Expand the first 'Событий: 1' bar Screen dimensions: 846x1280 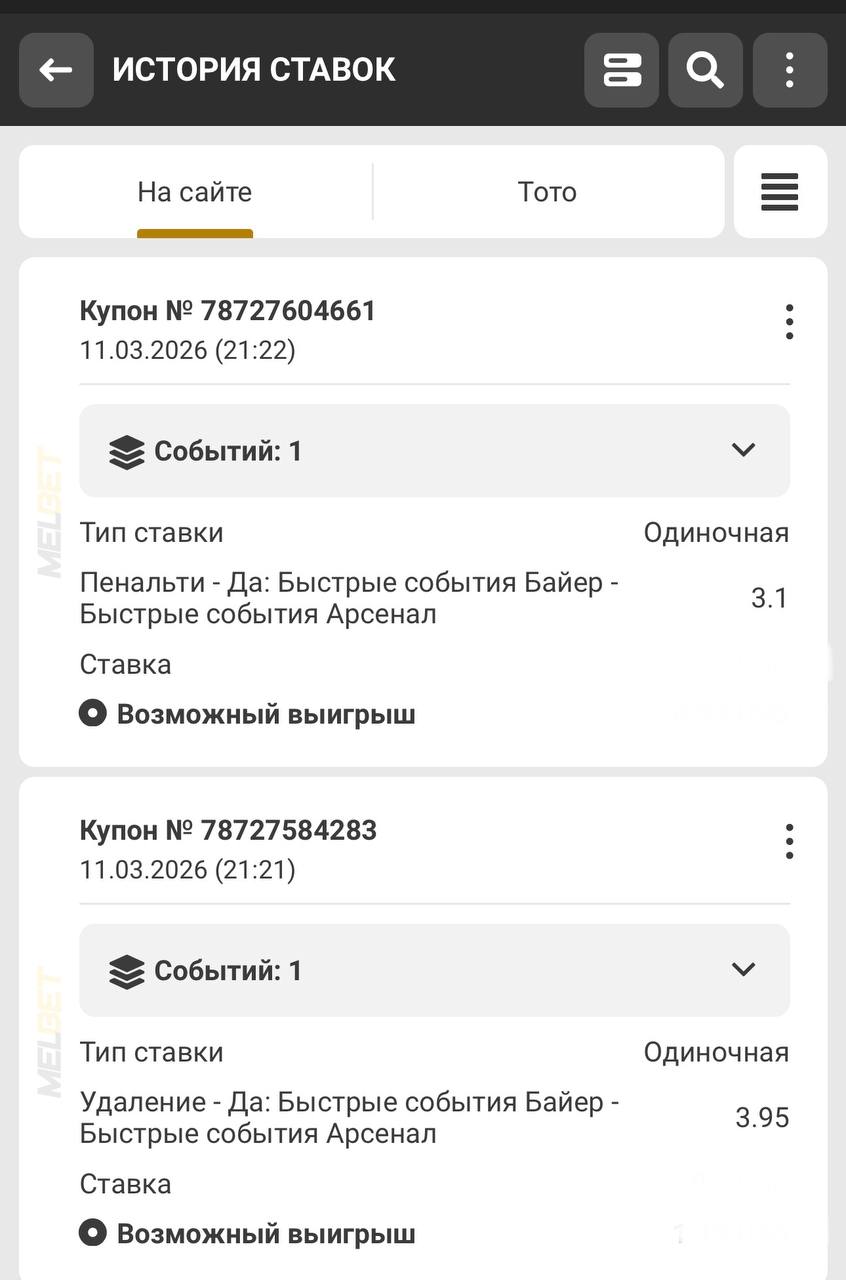point(434,451)
